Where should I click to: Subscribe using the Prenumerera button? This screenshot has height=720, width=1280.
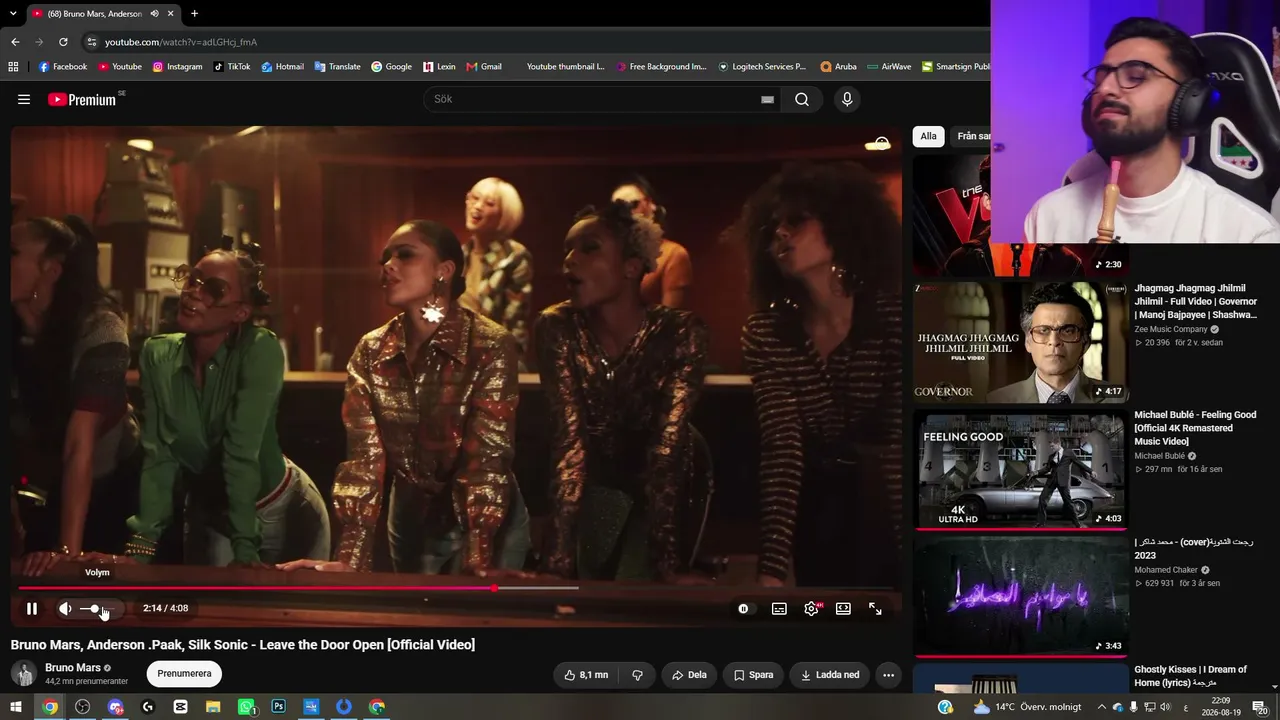pyautogui.click(x=184, y=674)
